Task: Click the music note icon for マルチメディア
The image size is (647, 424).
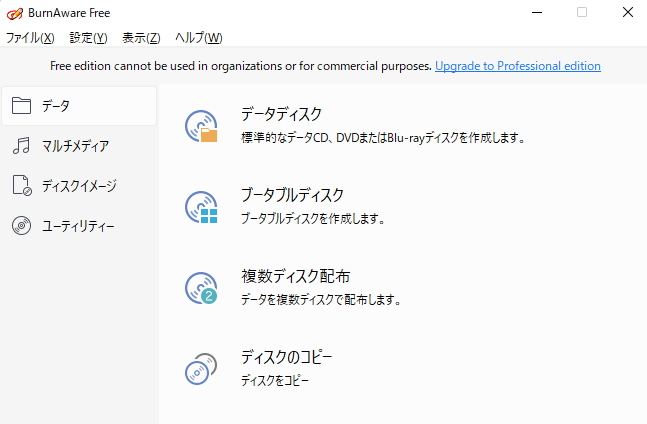Action: click(22, 146)
